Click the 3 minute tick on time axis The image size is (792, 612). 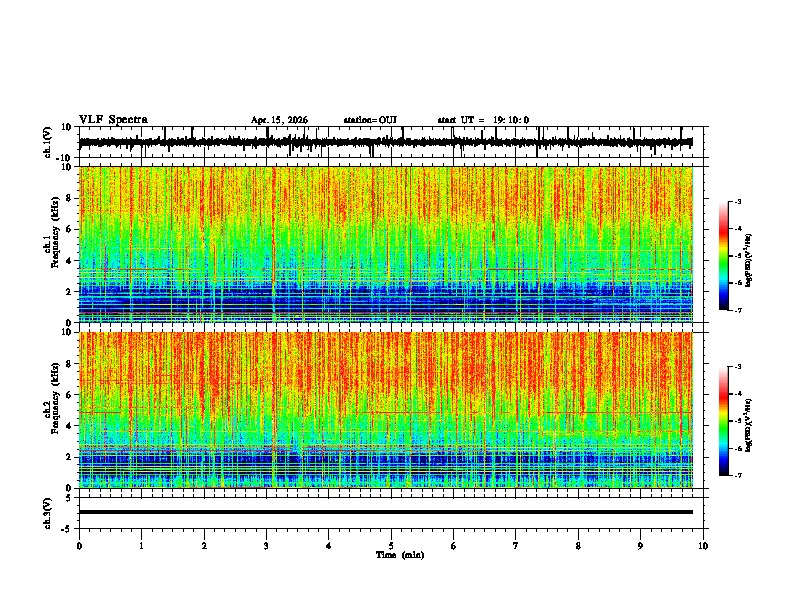click(x=266, y=546)
